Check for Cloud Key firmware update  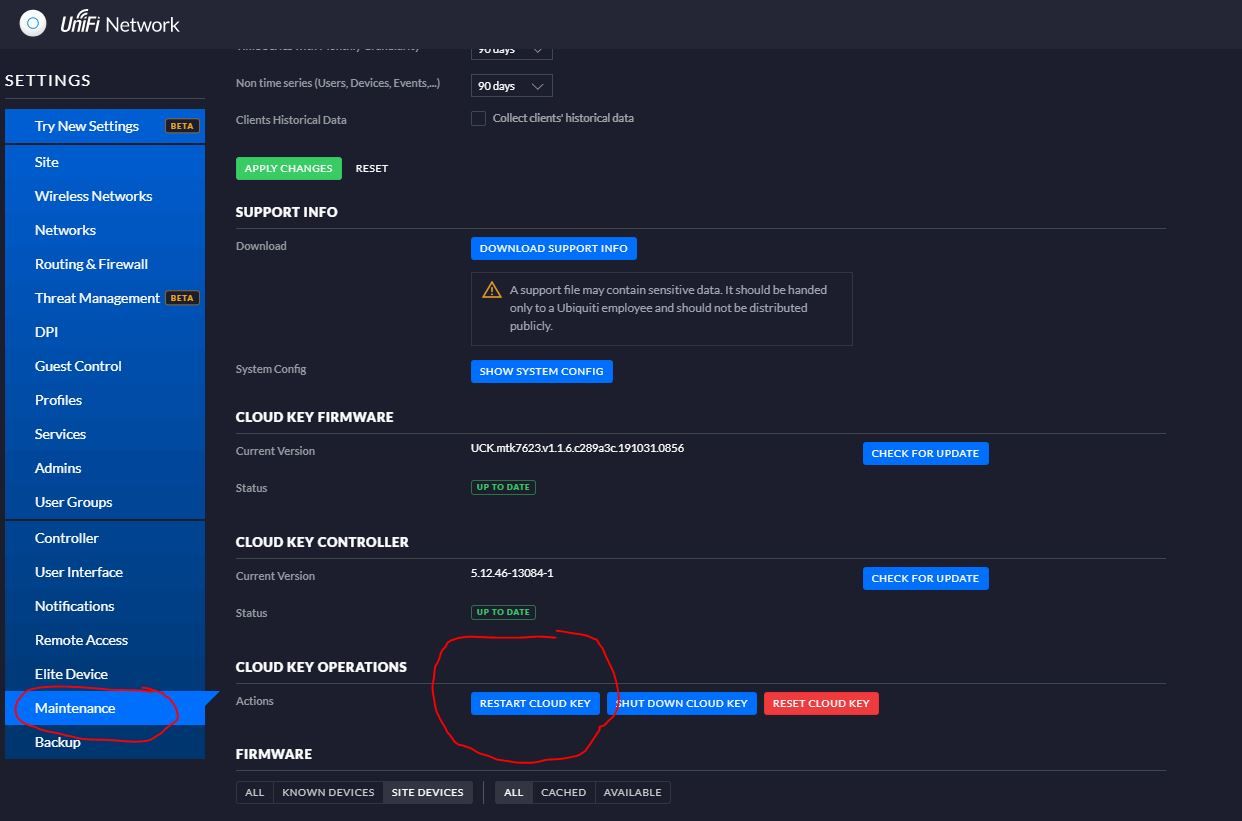(924, 453)
